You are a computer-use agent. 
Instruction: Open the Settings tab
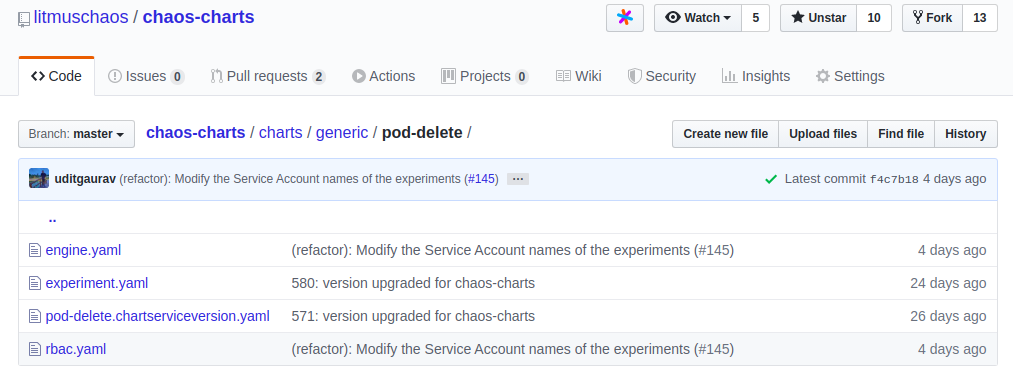pos(850,76)
